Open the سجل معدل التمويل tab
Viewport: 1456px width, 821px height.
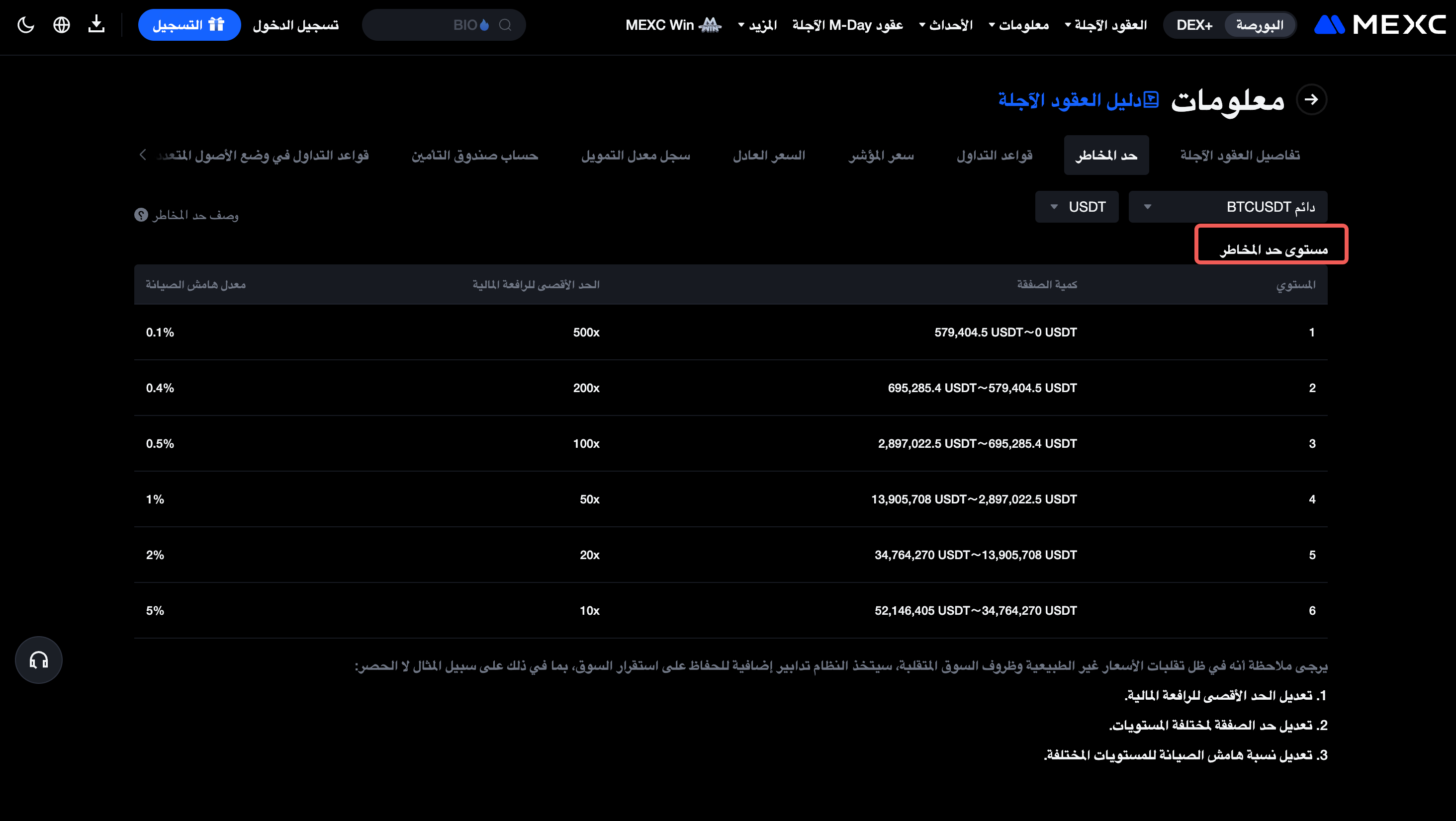(x=636, y=155)
